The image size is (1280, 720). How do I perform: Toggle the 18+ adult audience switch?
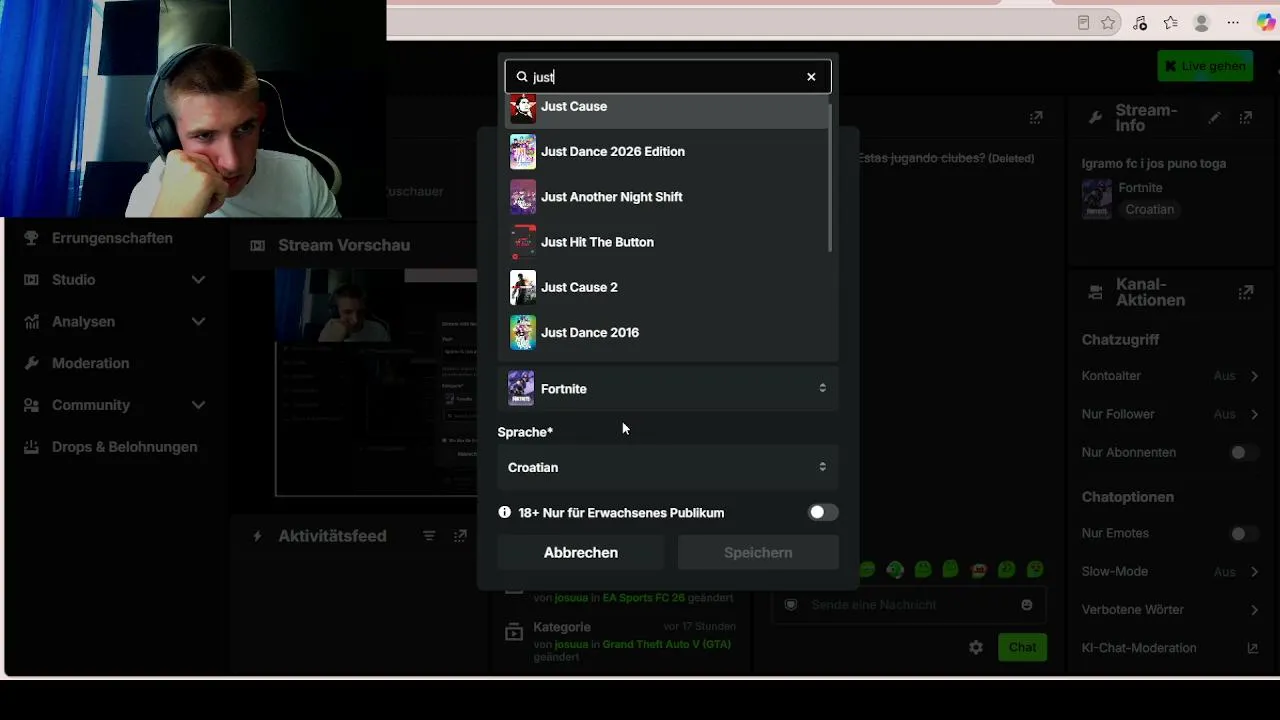[823, 512]
